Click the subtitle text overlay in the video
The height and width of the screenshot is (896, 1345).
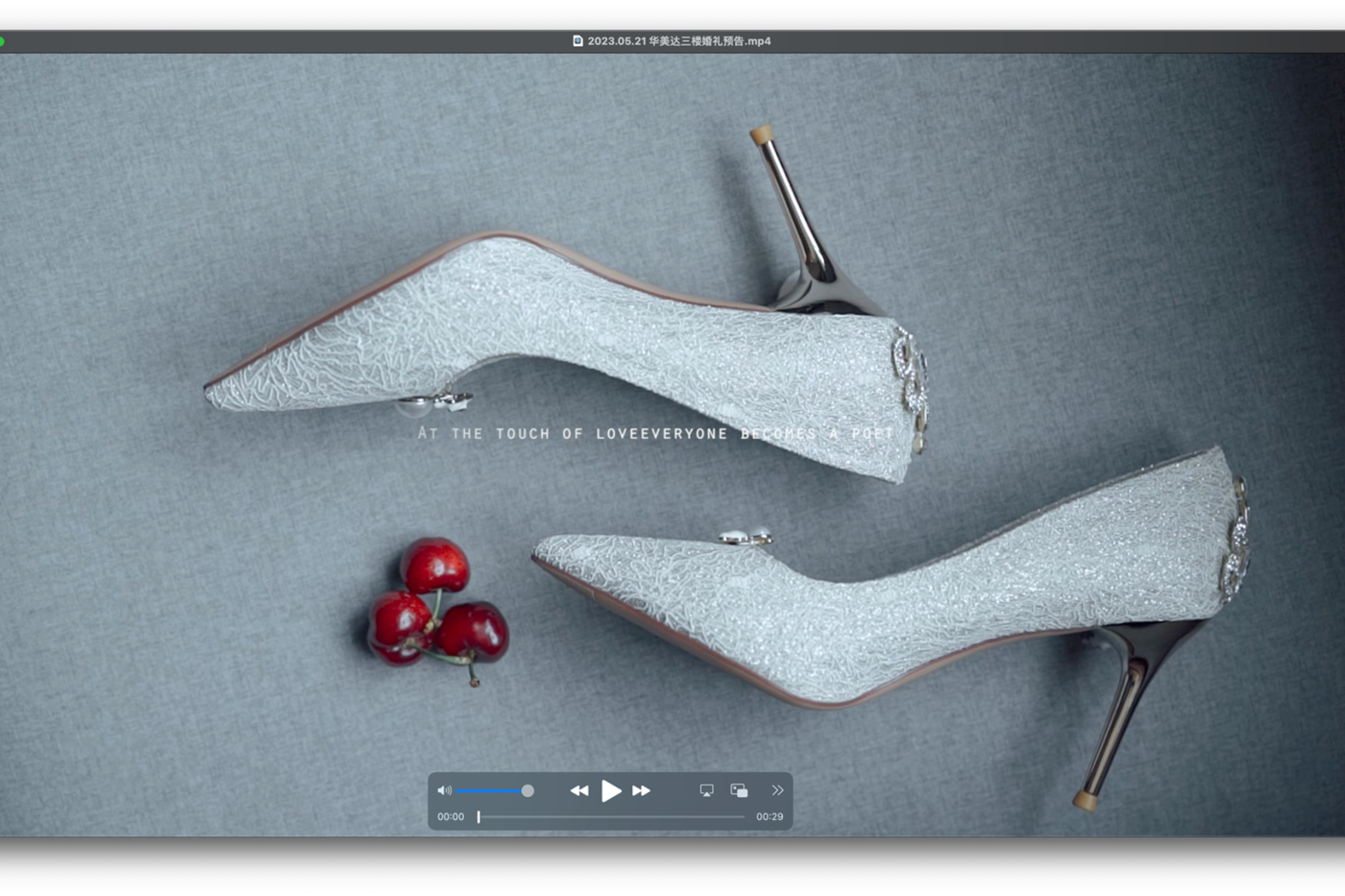pos(655,434)
